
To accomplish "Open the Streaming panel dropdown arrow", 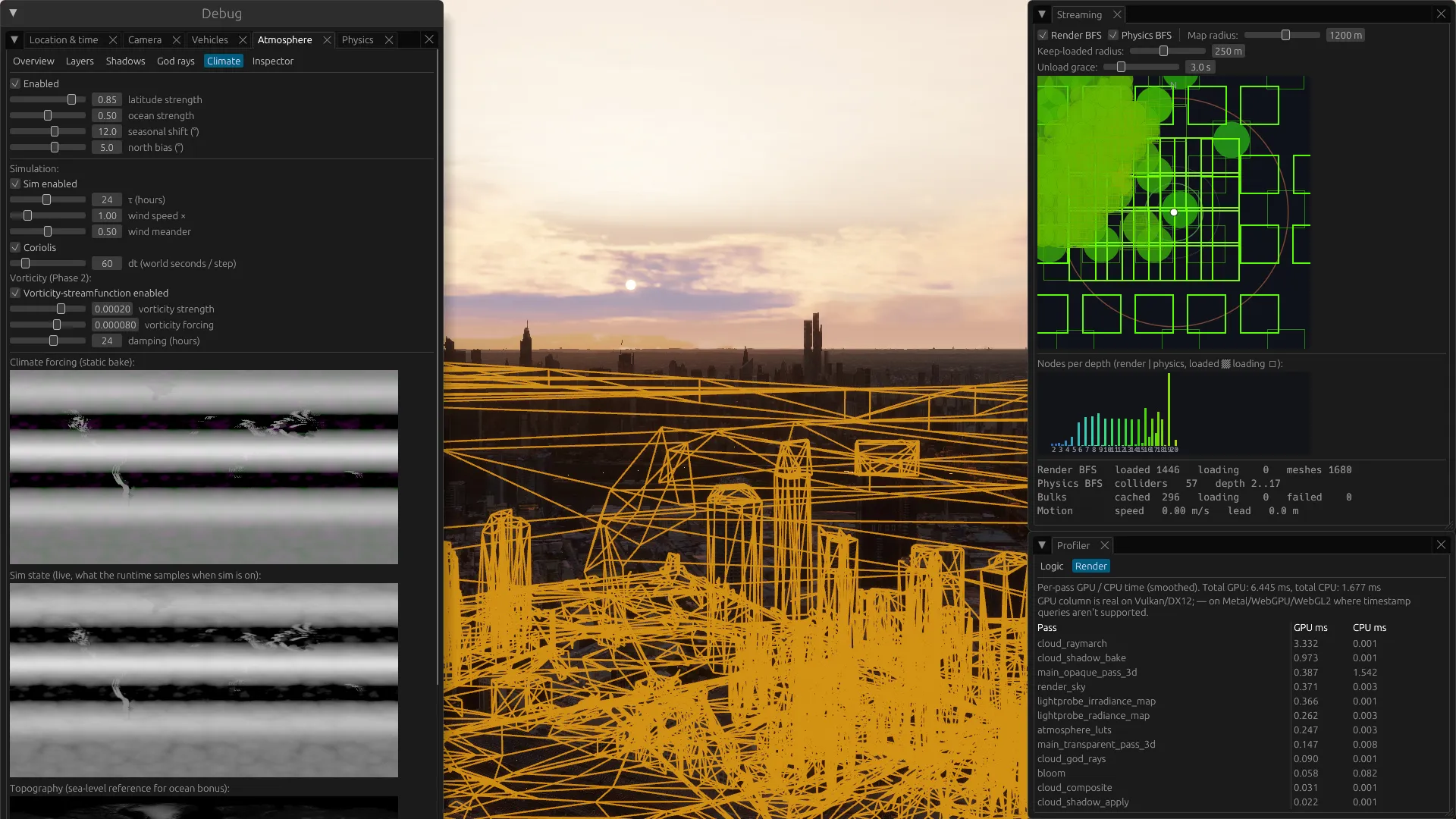I will (x=1042, y=14).
